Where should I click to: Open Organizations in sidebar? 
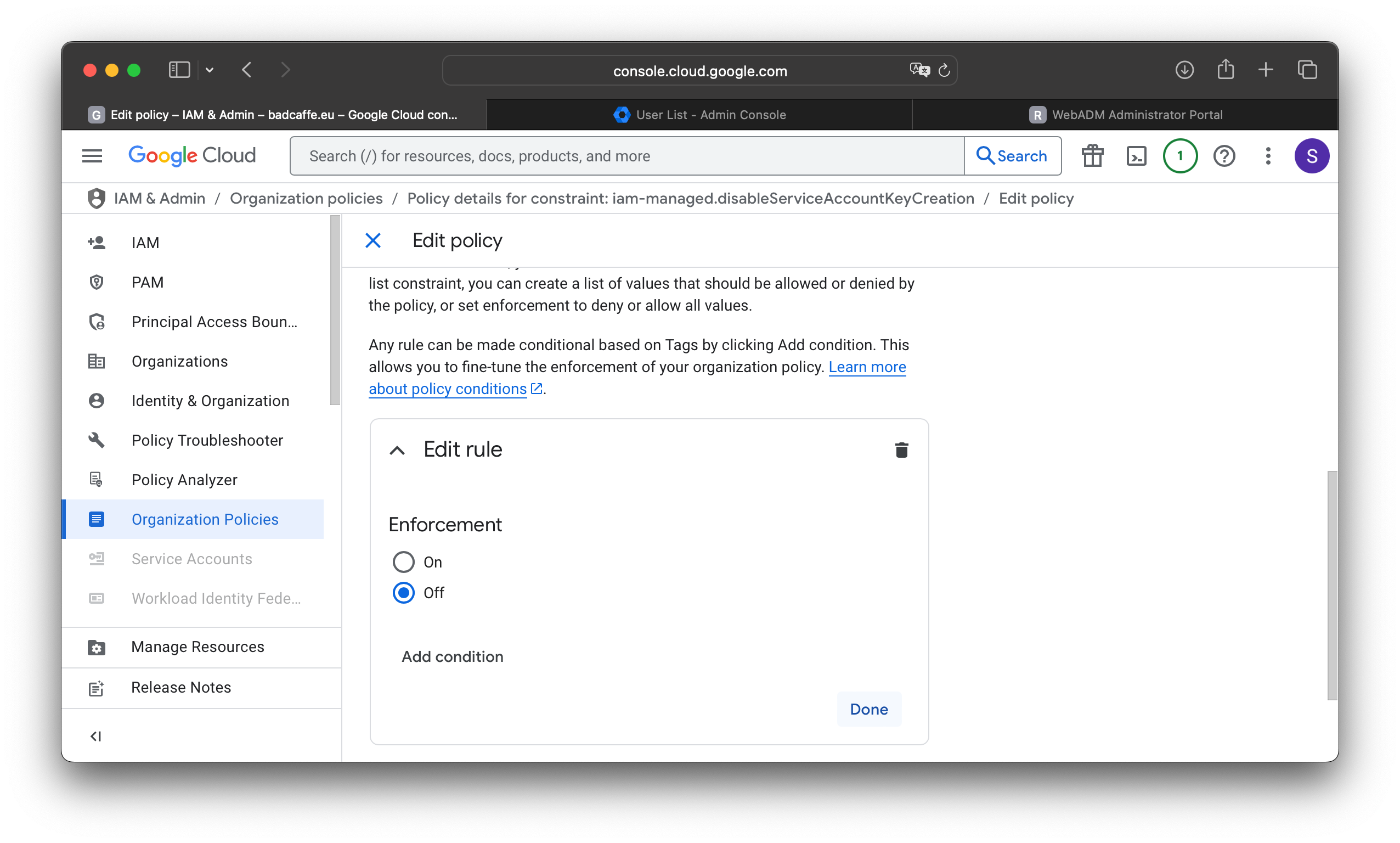tap(193, 361)
